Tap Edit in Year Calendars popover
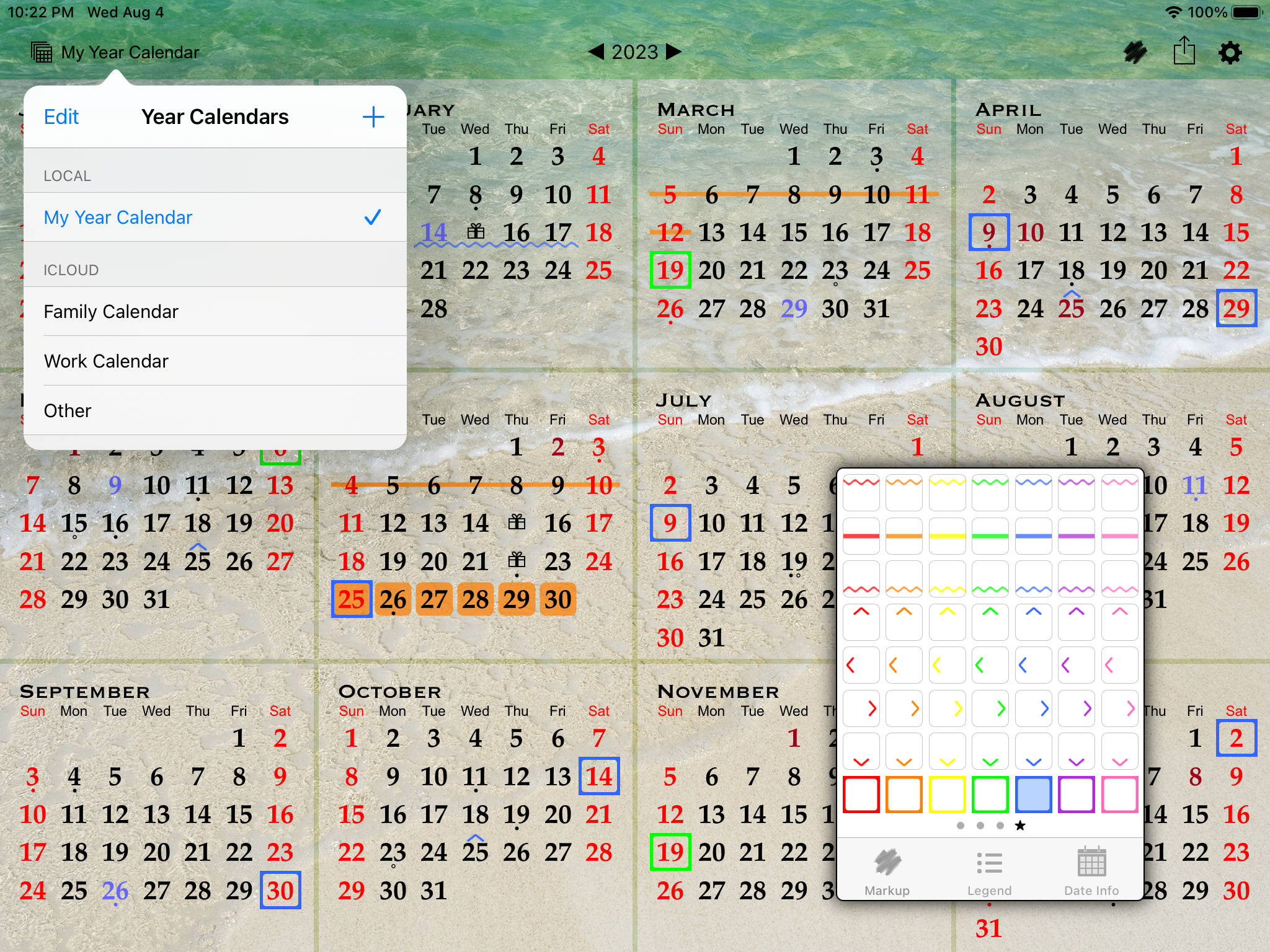 pyautogui.click(x=61, y=117)
